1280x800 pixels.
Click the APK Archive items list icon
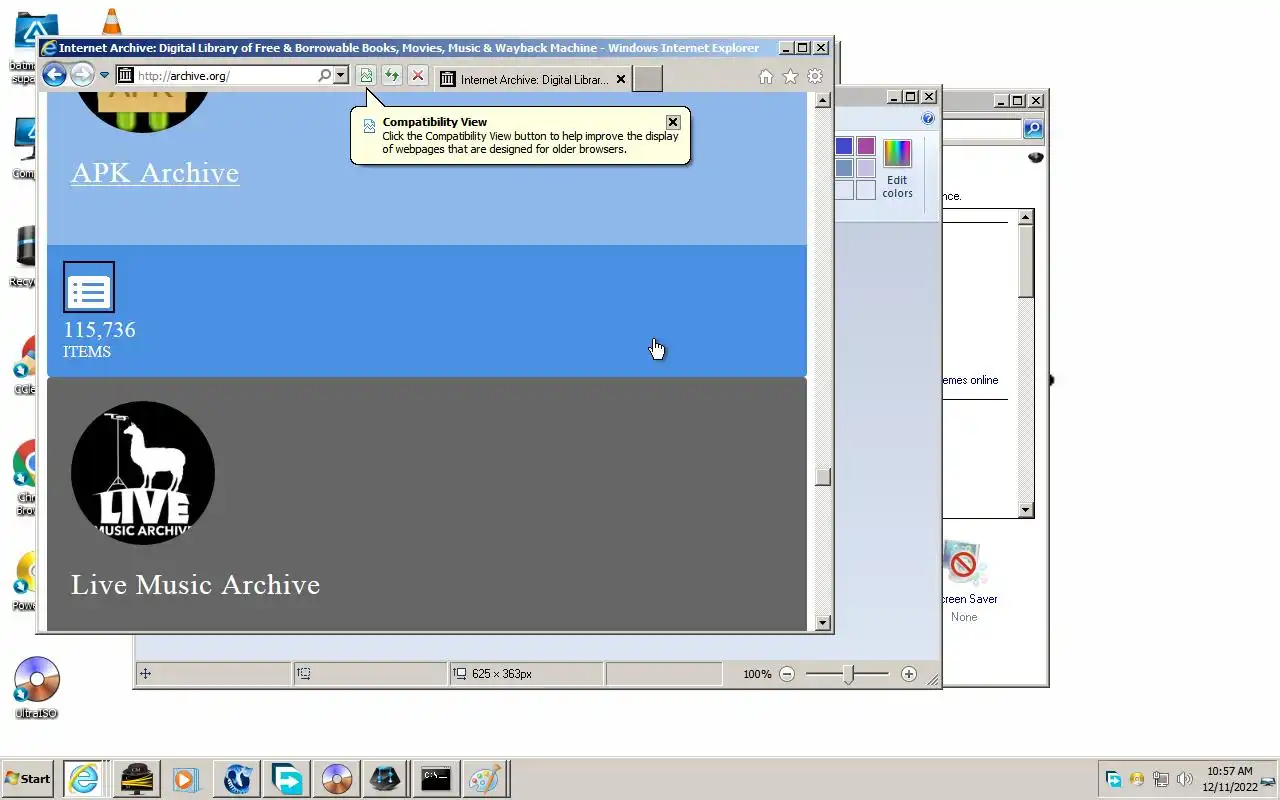[x=89, y=287]
